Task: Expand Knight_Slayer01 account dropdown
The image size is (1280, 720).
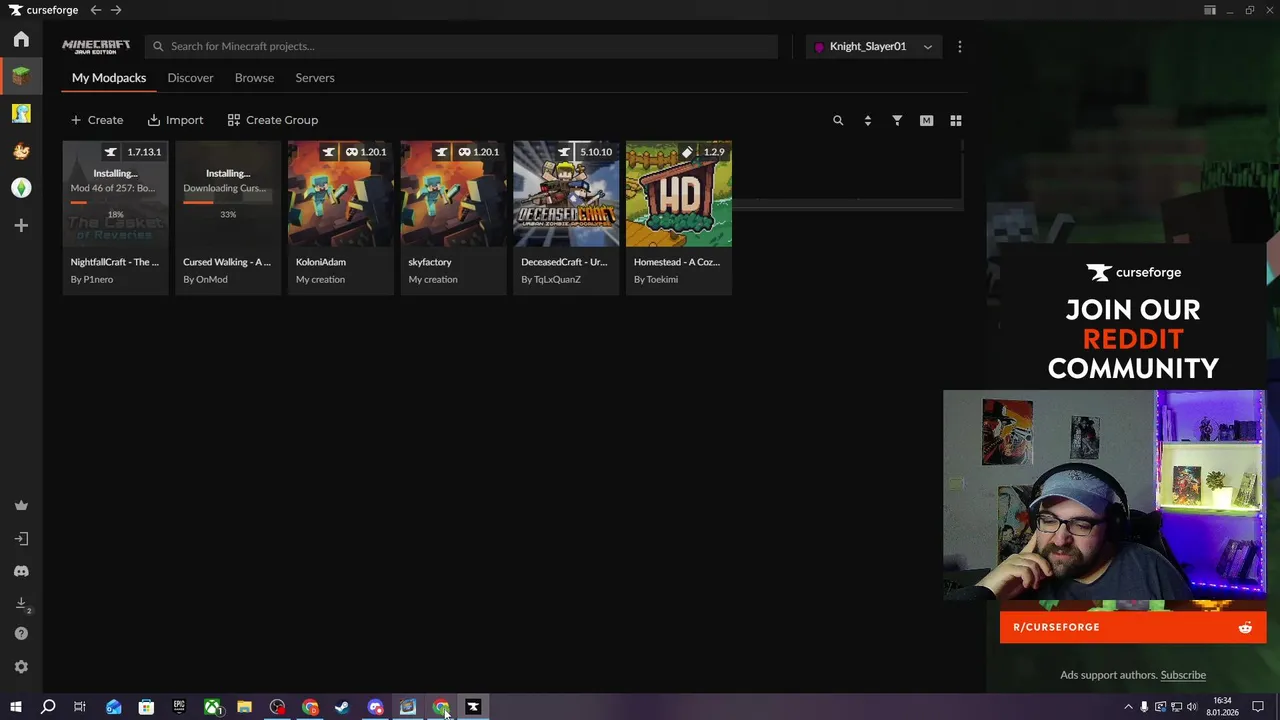Action: point(874,46)
